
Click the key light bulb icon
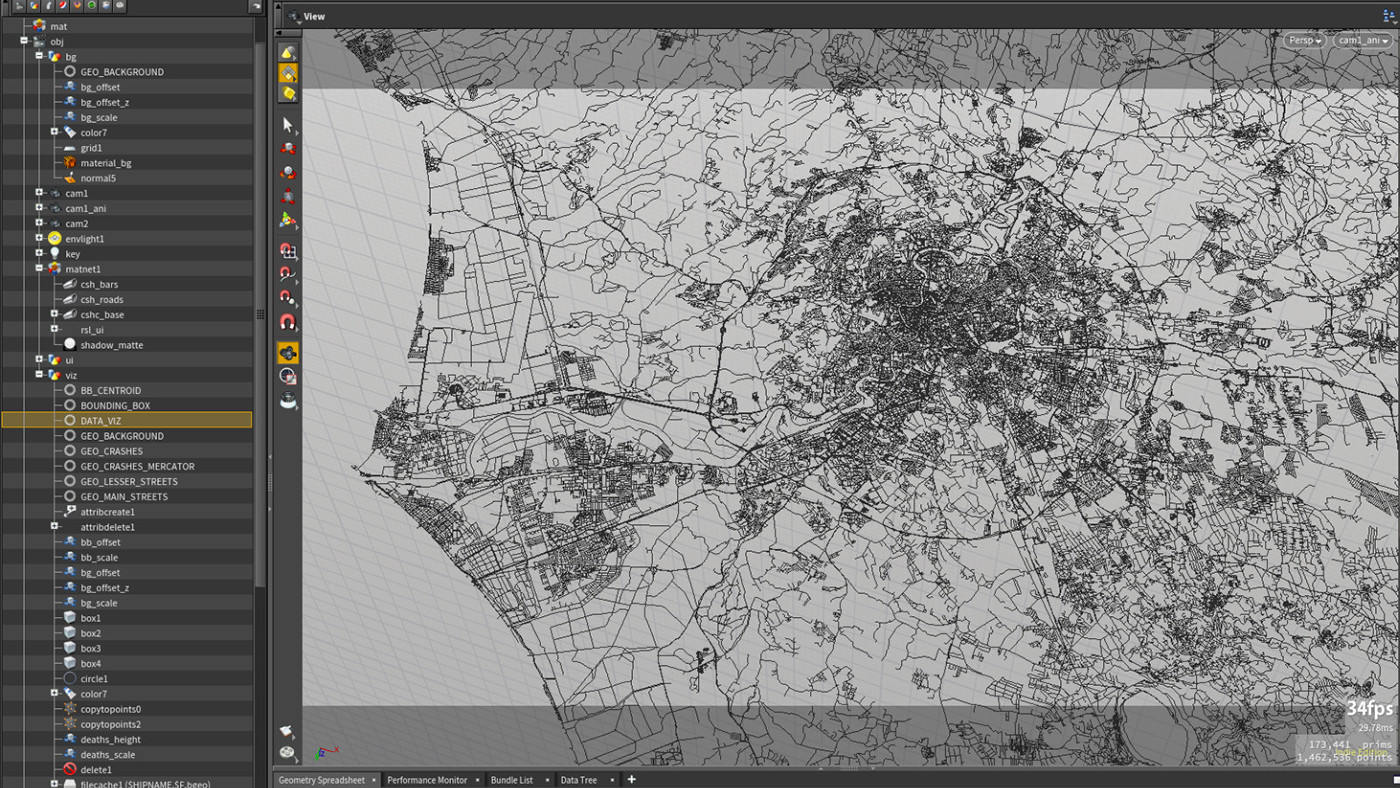[55, 253]
